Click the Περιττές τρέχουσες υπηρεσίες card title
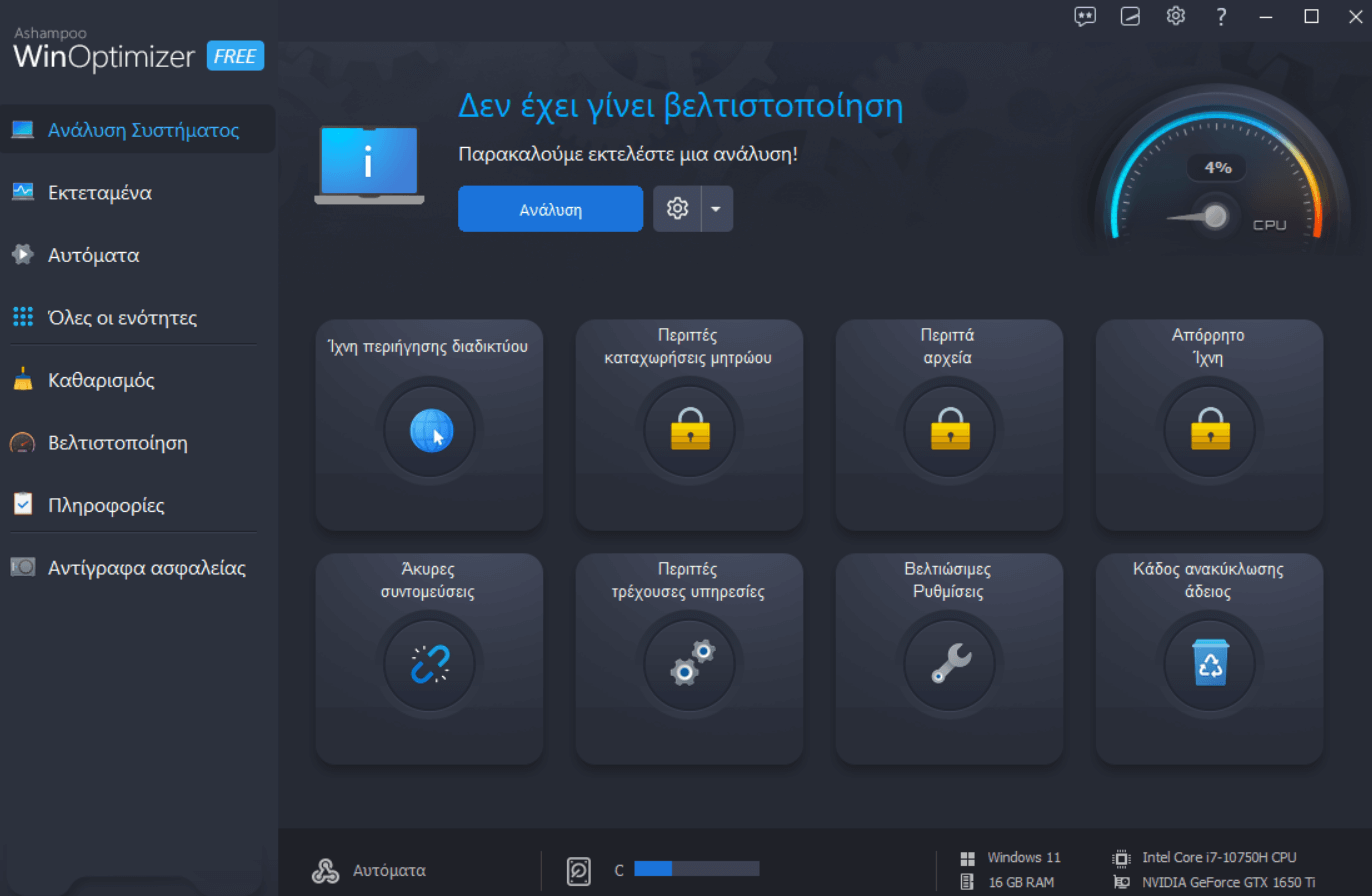This screenshot has width=1372, height=896. [x=688, y=580]
